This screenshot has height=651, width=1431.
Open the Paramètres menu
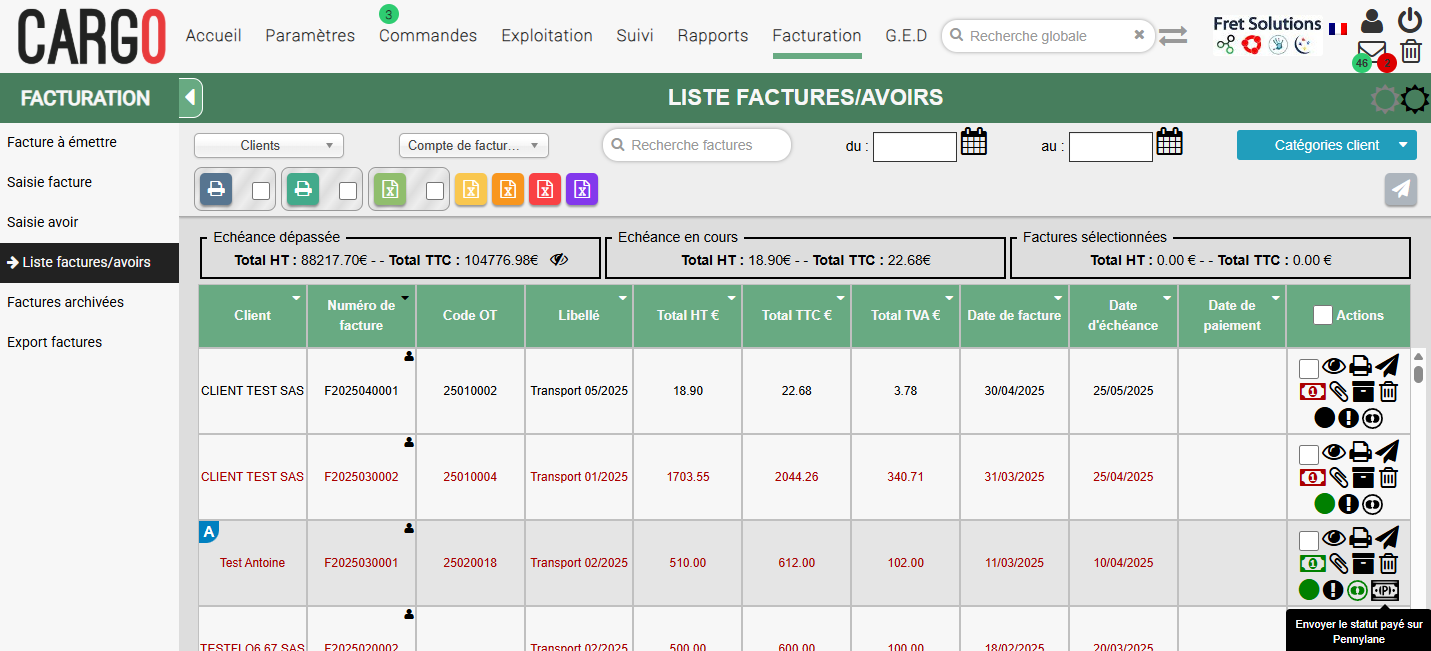tap(310, 35)
